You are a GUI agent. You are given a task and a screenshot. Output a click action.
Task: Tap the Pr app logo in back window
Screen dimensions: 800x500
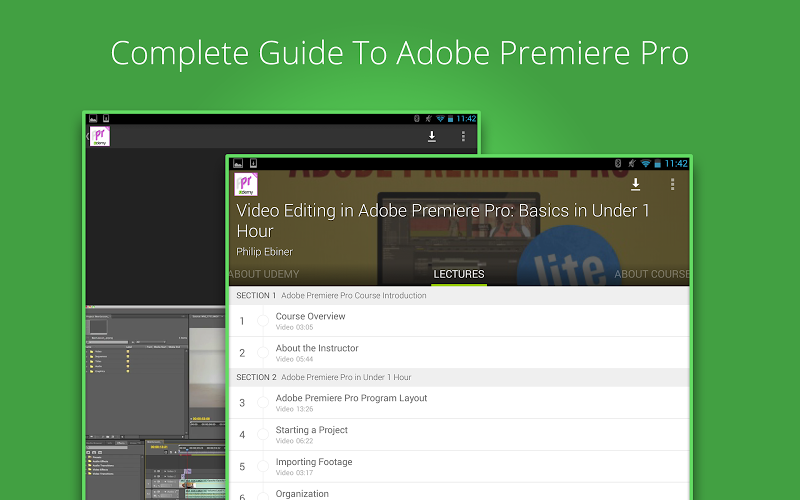[x=100, y=137]
